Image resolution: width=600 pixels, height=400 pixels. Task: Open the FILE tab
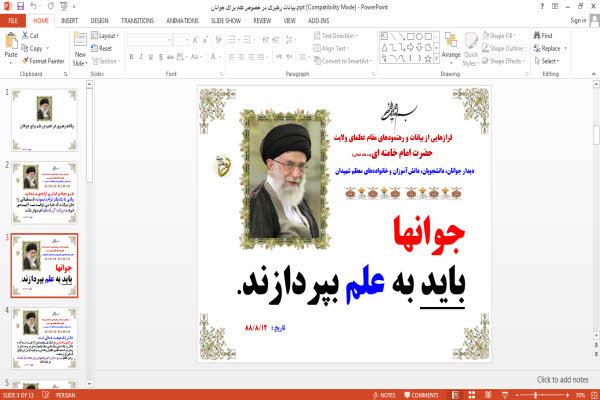13,21
